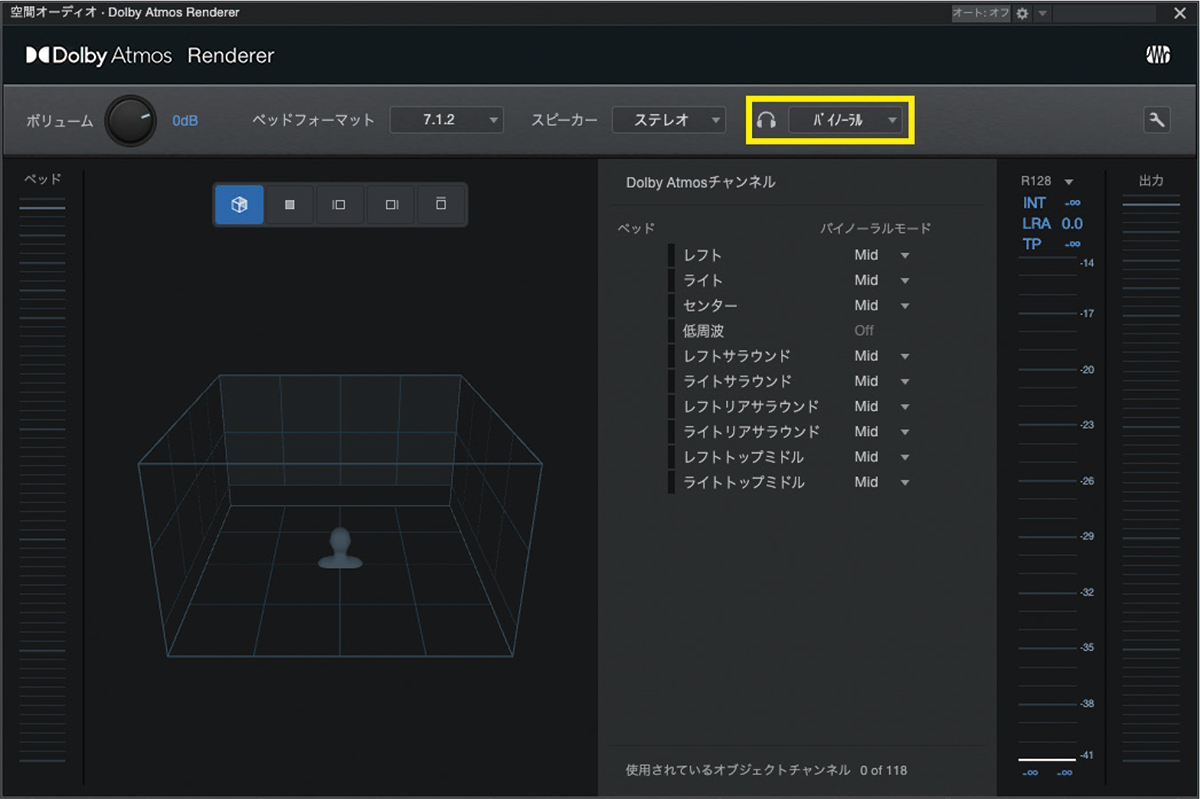1200x799 pixels.
Task: Open the R128 loudness standard dropdown
Action: [x=1047, y=181]
